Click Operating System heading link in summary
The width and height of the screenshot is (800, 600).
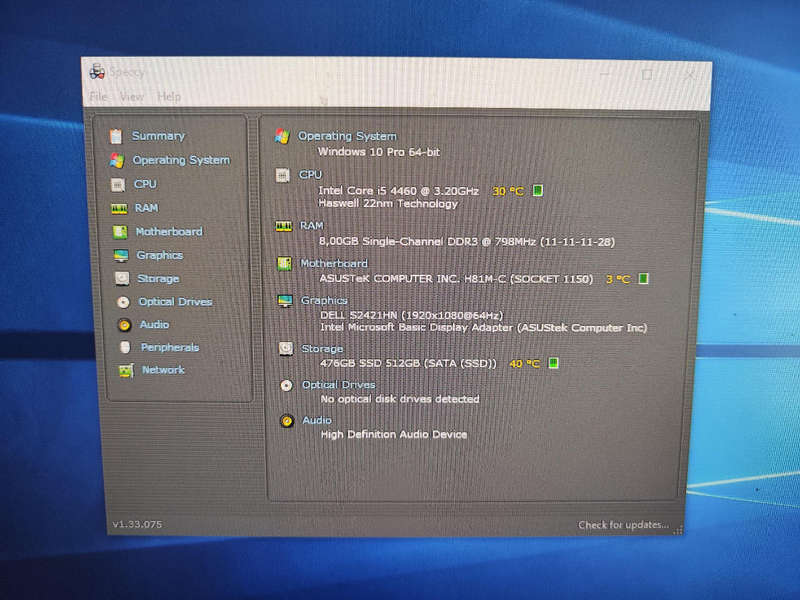347,136
